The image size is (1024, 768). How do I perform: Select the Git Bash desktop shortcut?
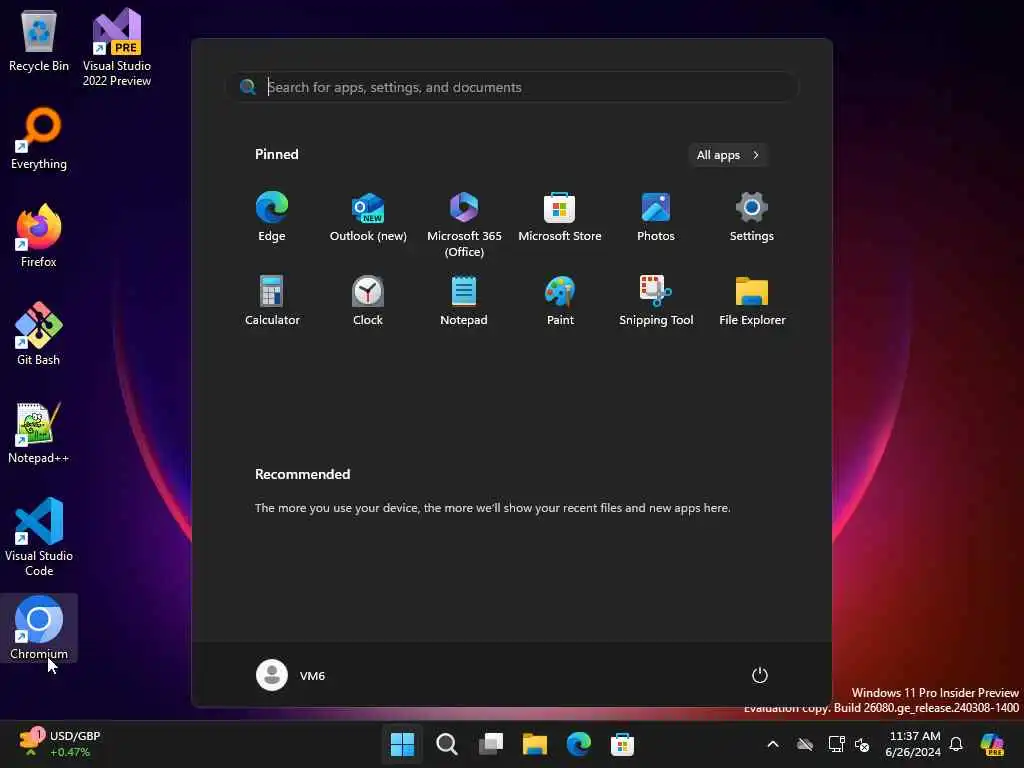pyautogui.click(x=39, y=334)
